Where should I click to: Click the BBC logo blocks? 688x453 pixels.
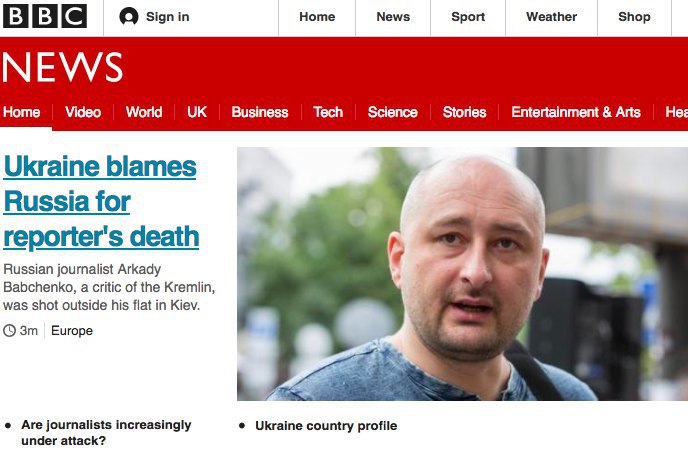click(45, 16)
